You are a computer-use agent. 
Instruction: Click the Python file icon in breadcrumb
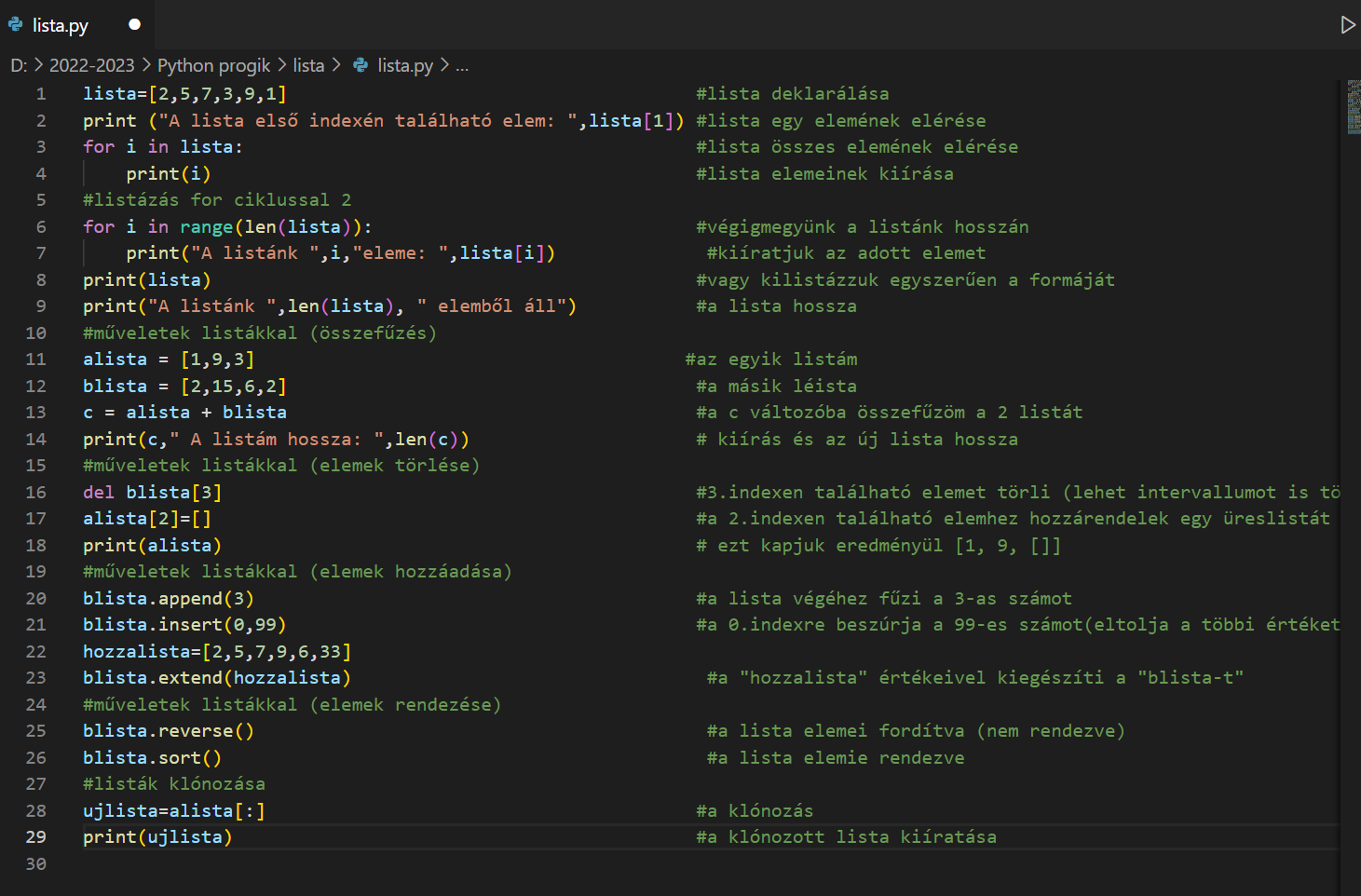pos(361,65)
